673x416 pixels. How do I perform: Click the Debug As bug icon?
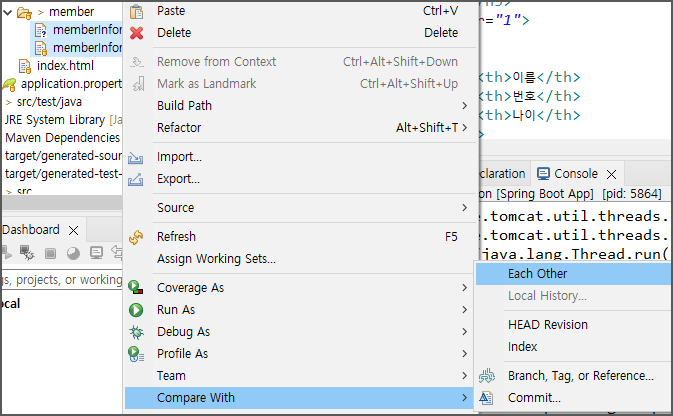[x=136, y=332]
